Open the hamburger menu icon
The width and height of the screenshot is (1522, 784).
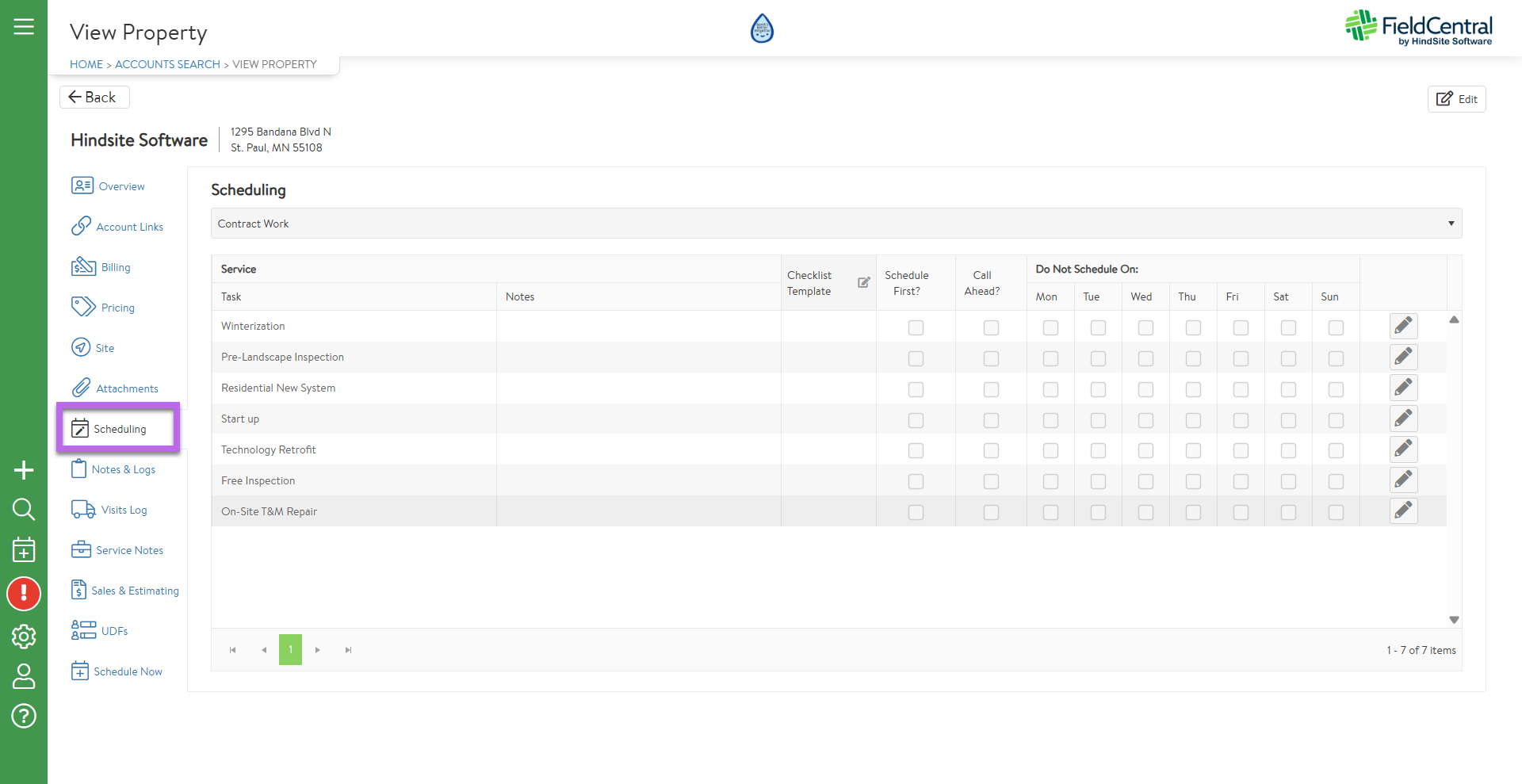(x=24, y=27)
